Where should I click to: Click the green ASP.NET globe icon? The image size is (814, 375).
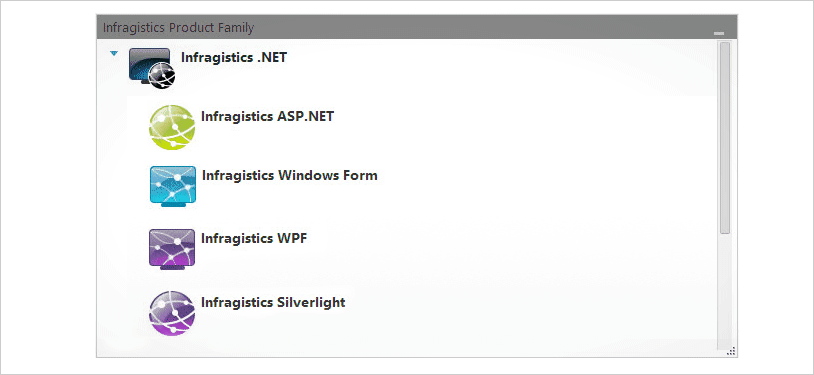point(172,127)
